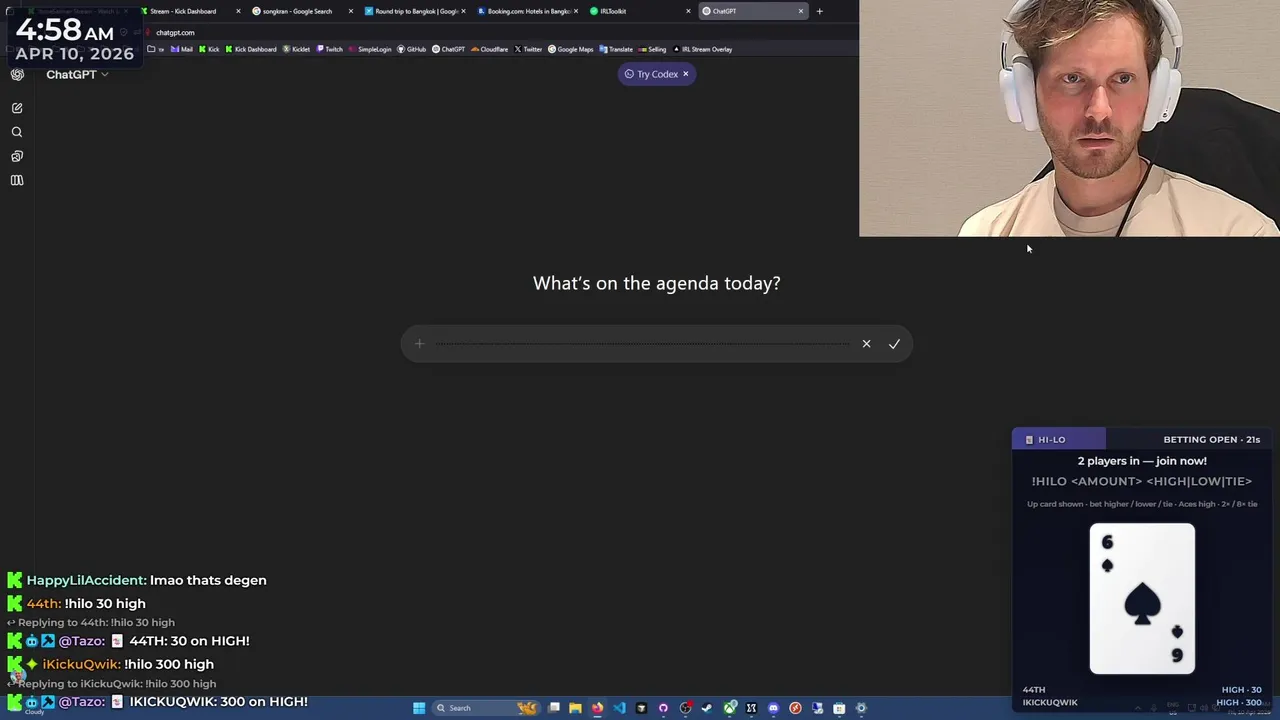Open OBS Studio from the taskbar
The image size is (1280, 720).
(685, 708)
